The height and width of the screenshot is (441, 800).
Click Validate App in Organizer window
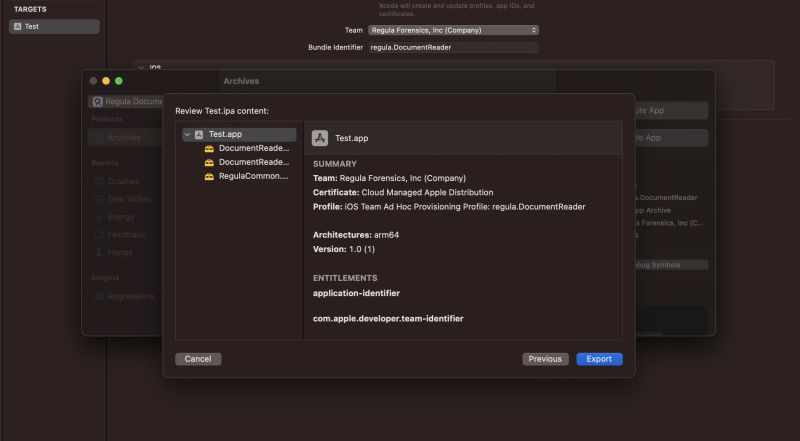tap(671, 138)
